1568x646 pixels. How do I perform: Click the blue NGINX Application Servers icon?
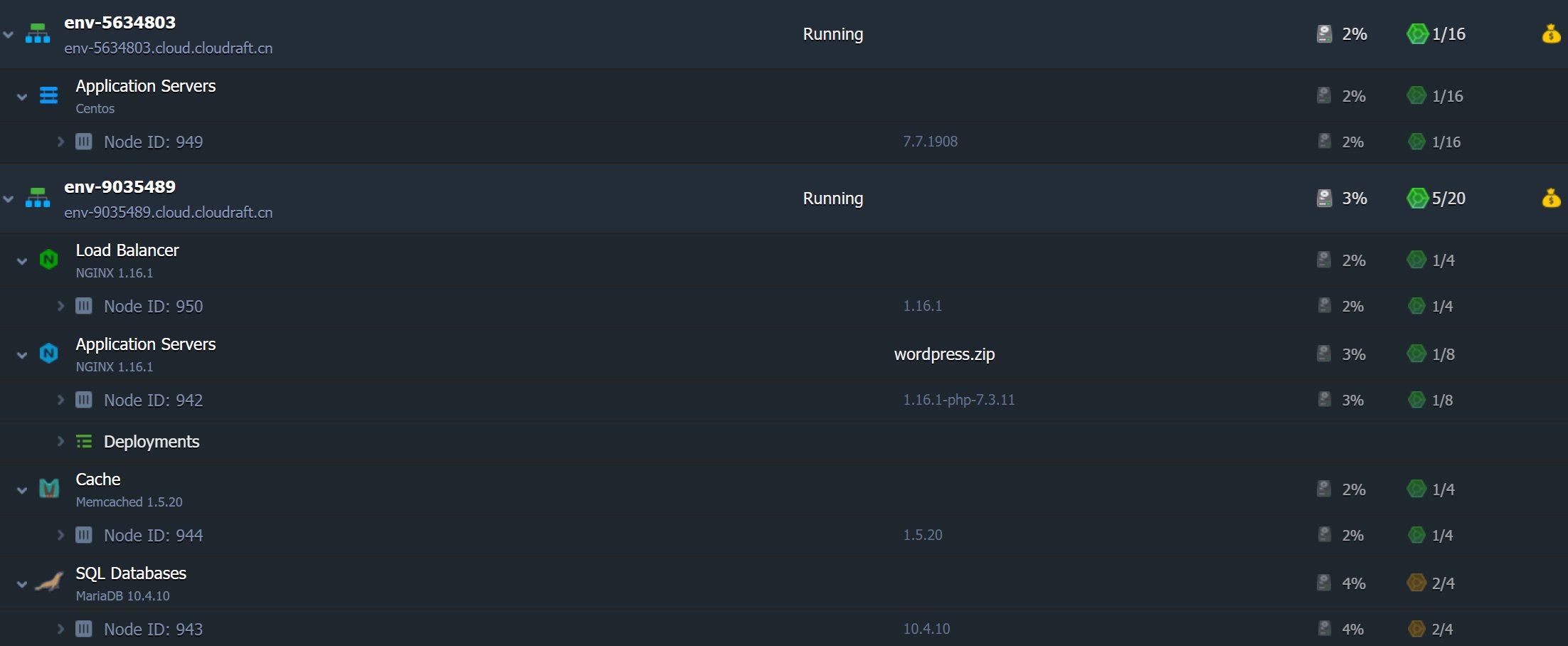48,354
